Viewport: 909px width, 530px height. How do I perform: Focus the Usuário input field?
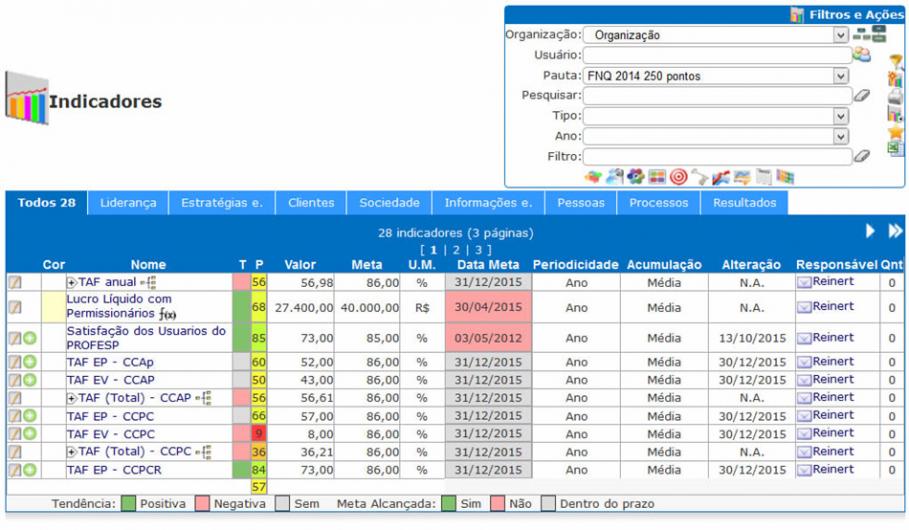717,55
